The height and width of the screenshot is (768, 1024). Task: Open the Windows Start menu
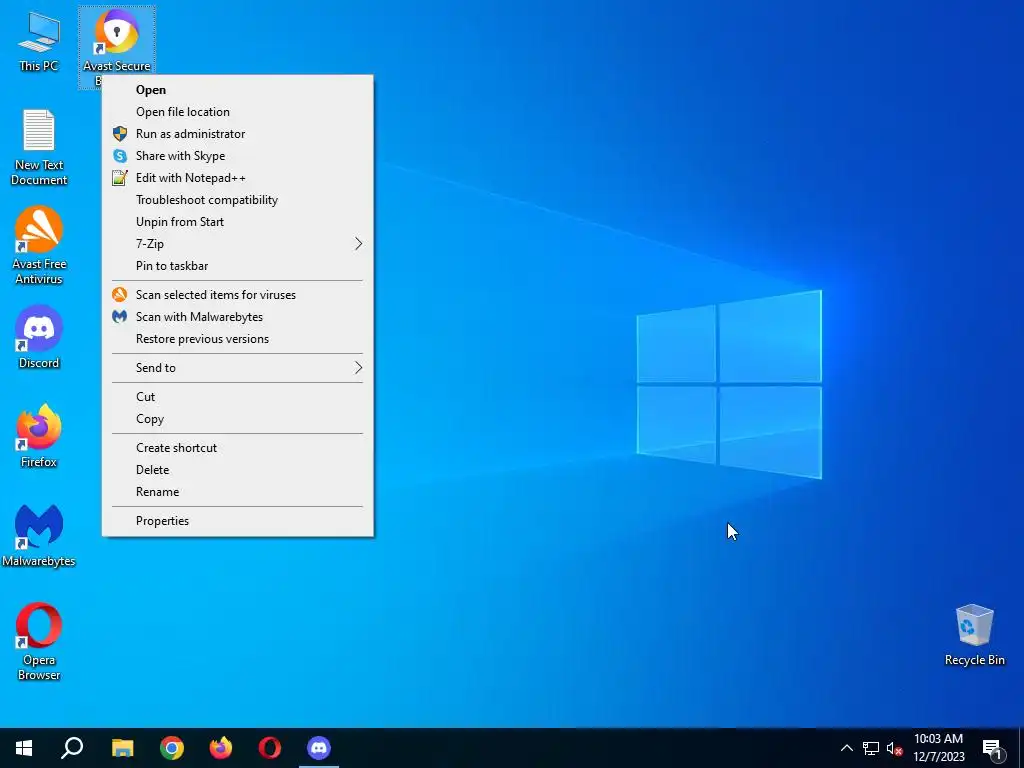coord(24,748)
